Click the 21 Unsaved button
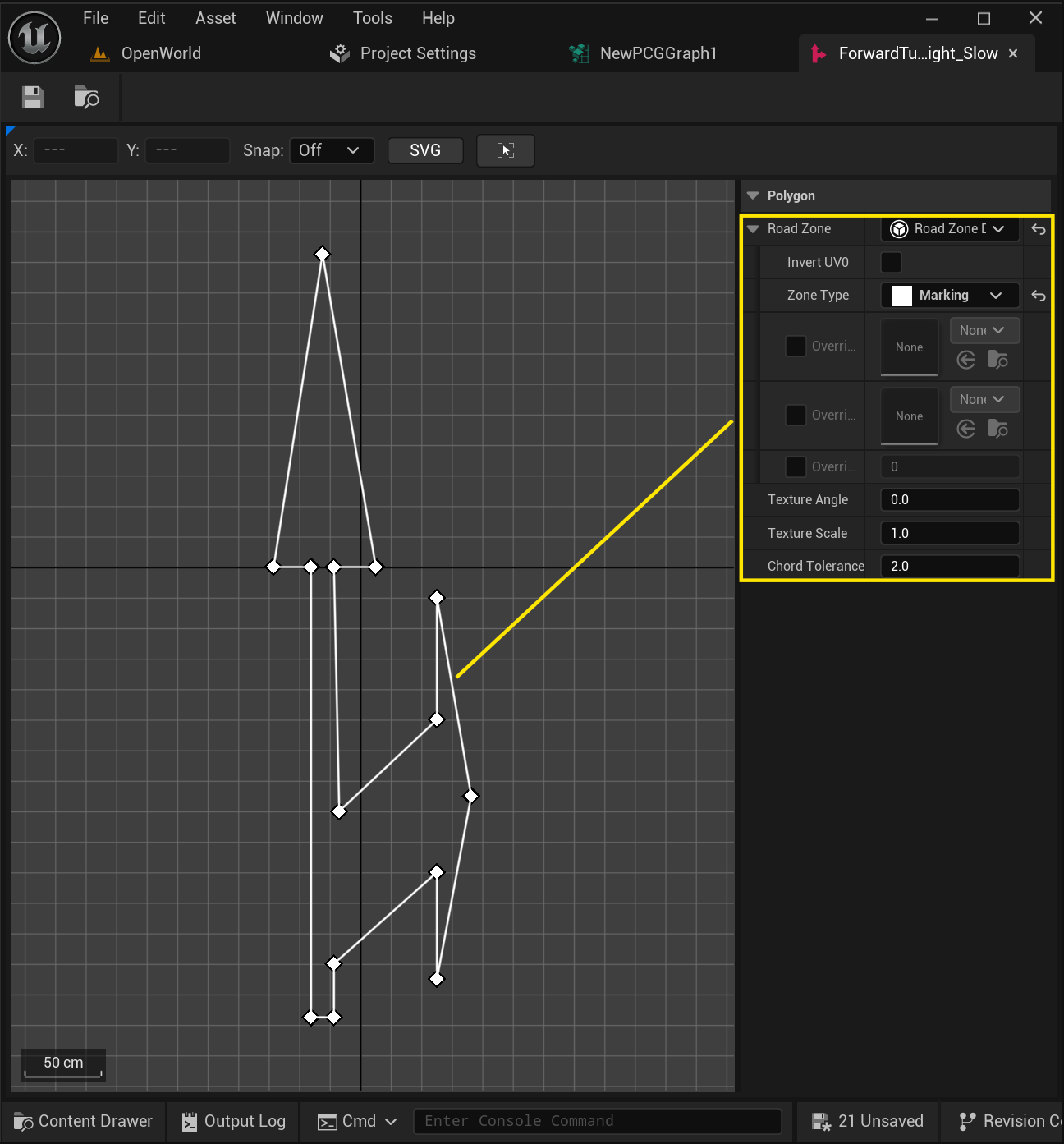Screen dimensions: 1064x1144 pyautogui.click(x=868, y=1122)
